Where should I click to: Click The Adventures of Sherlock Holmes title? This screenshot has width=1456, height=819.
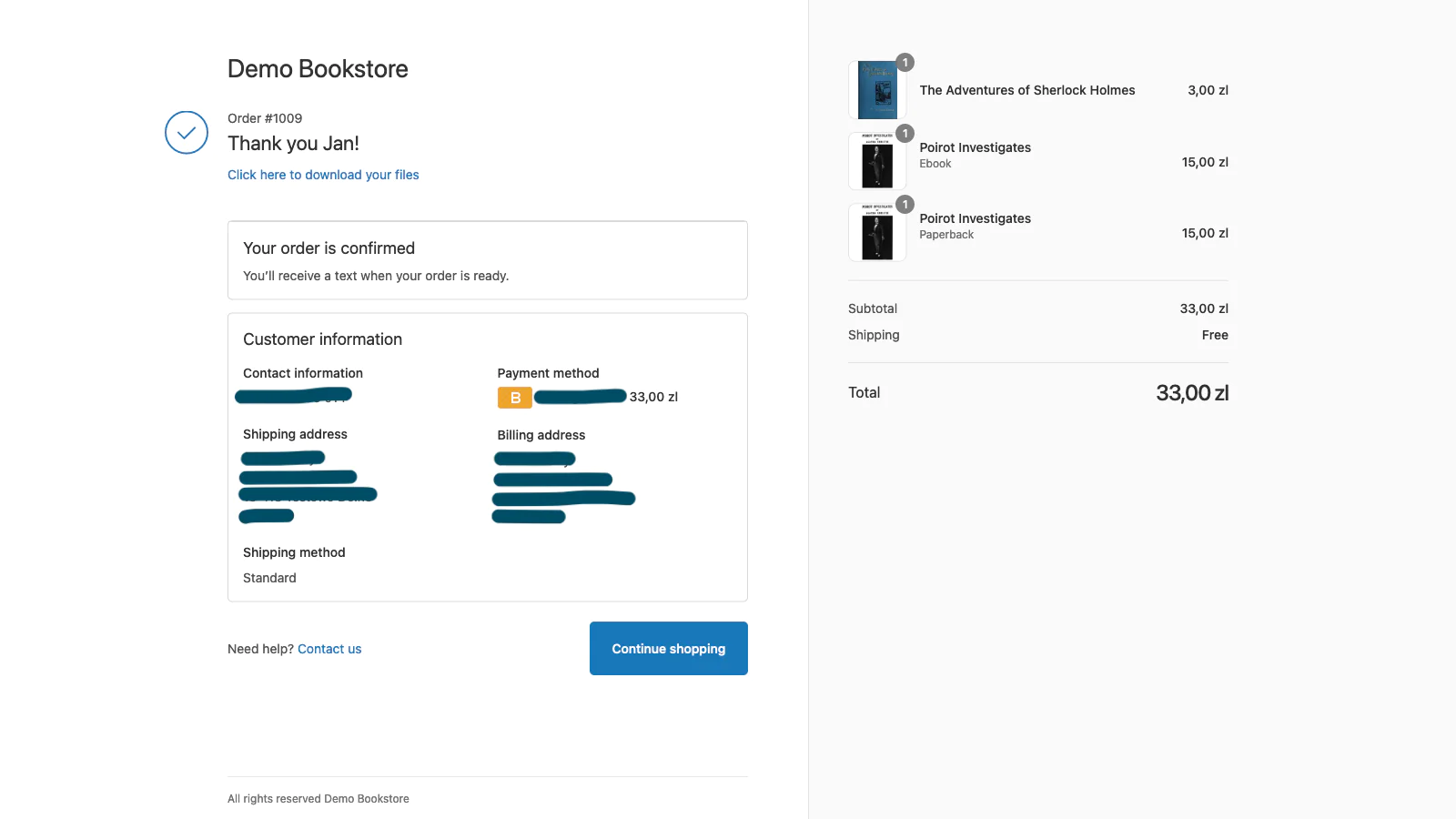1026,90
